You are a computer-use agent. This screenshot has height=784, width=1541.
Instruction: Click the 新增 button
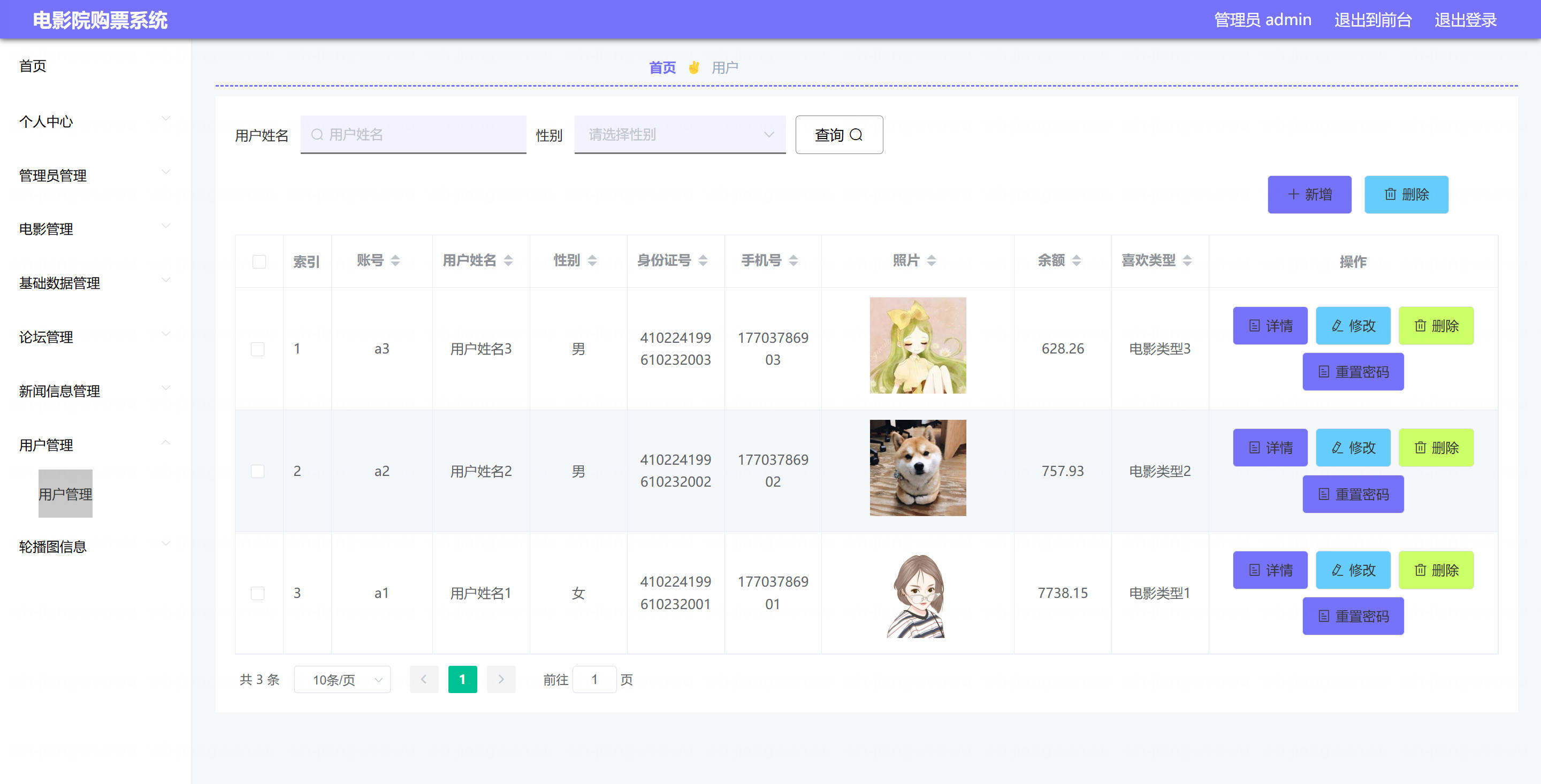click(x=1309, y=194)
